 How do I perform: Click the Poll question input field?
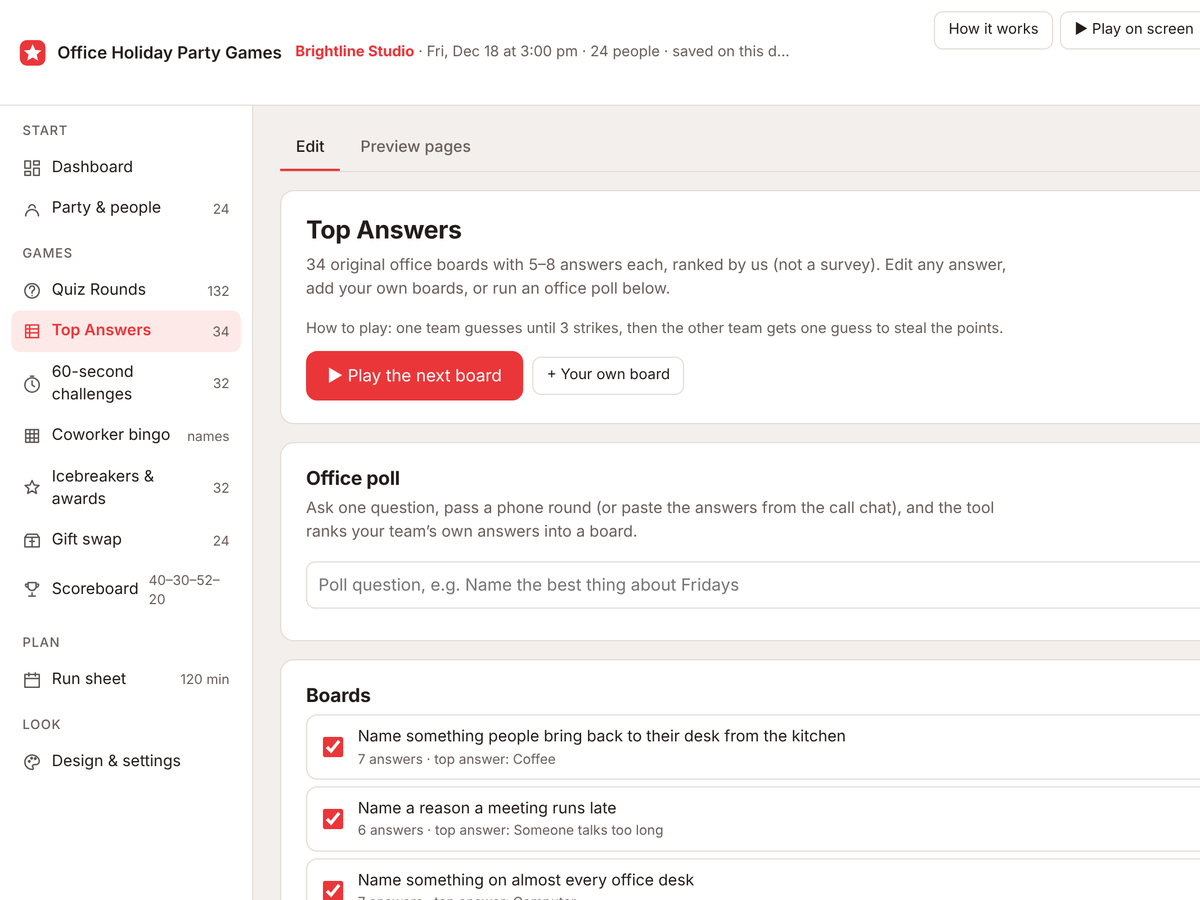coord(753,585)
